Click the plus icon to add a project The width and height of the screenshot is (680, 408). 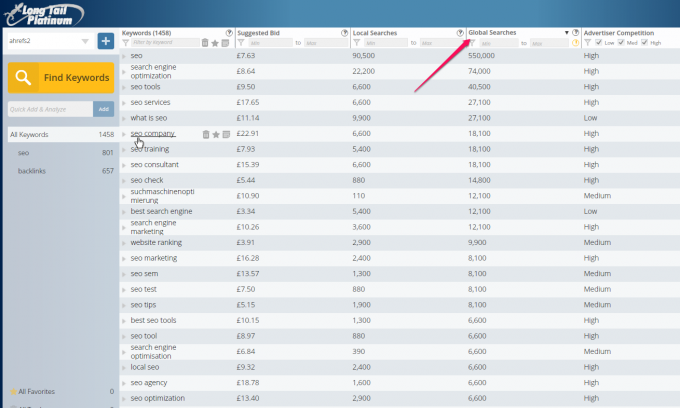point(105,41)
